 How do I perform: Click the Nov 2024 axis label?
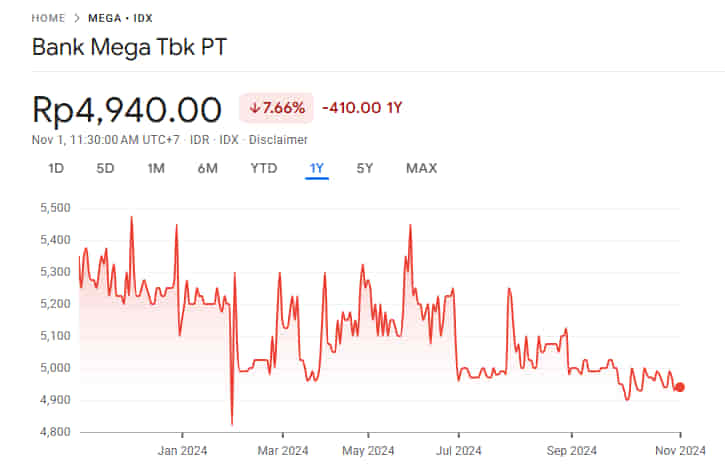pyautogui.click(x=680, y=450)
